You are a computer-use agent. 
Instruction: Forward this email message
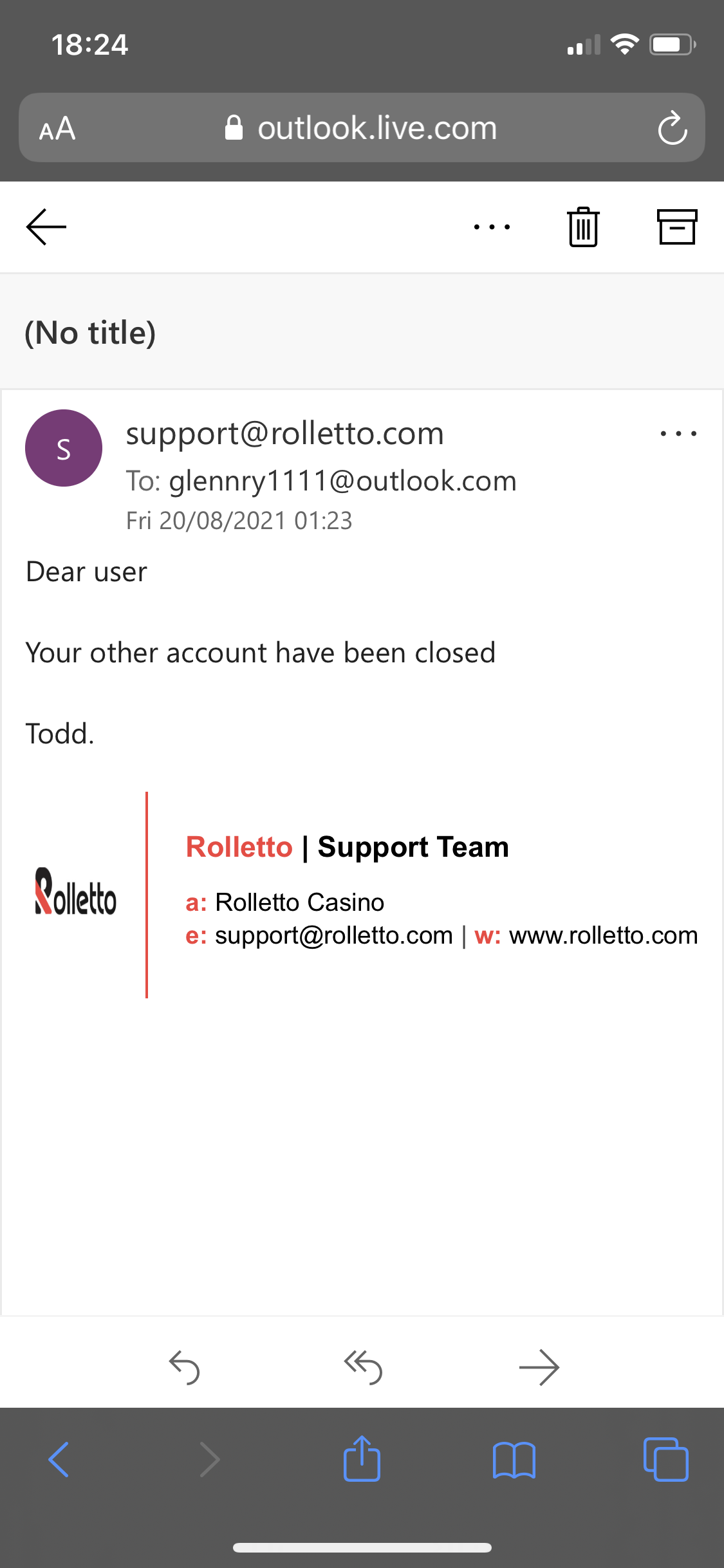(x=539, y=1367)
